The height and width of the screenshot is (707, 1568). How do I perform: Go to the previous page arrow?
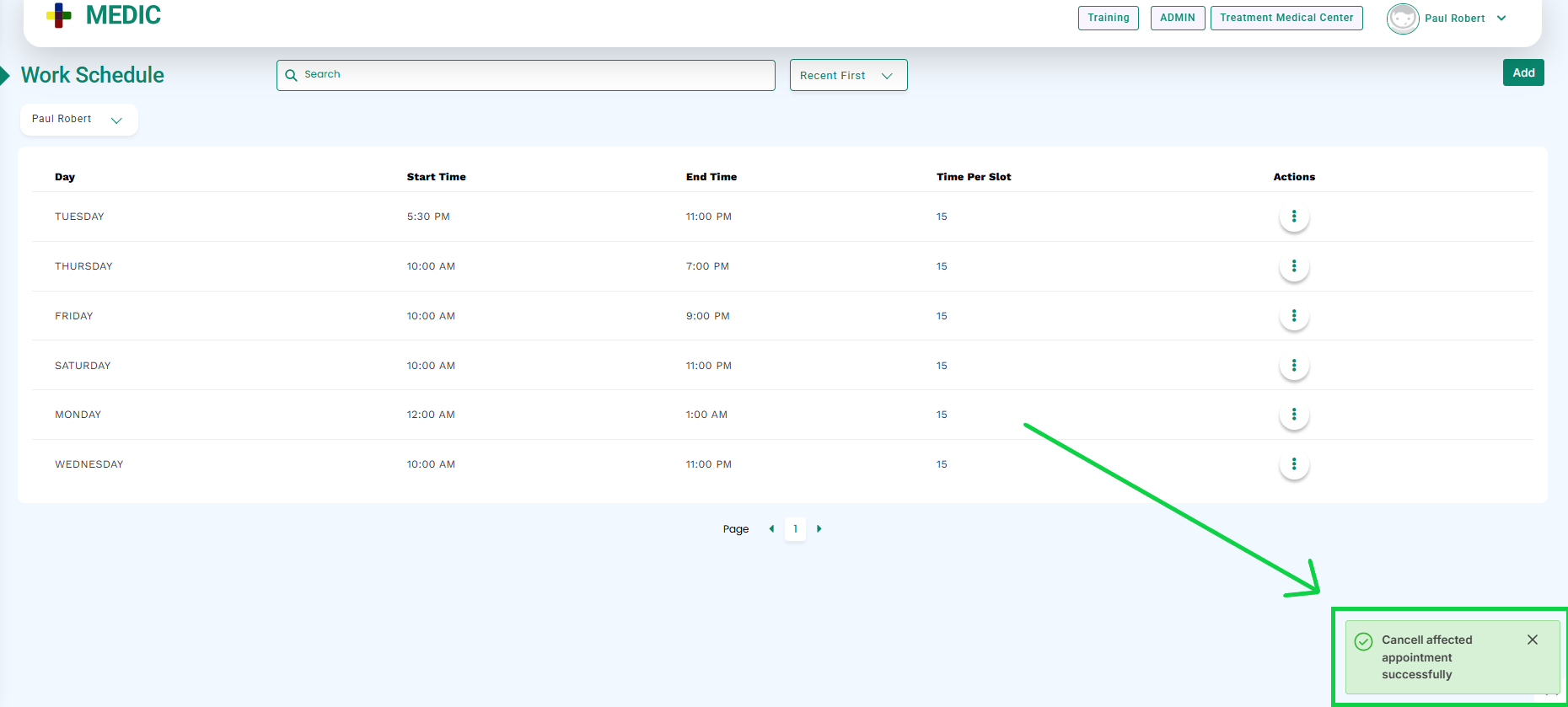pyautogui.click(x=771, y=529)
